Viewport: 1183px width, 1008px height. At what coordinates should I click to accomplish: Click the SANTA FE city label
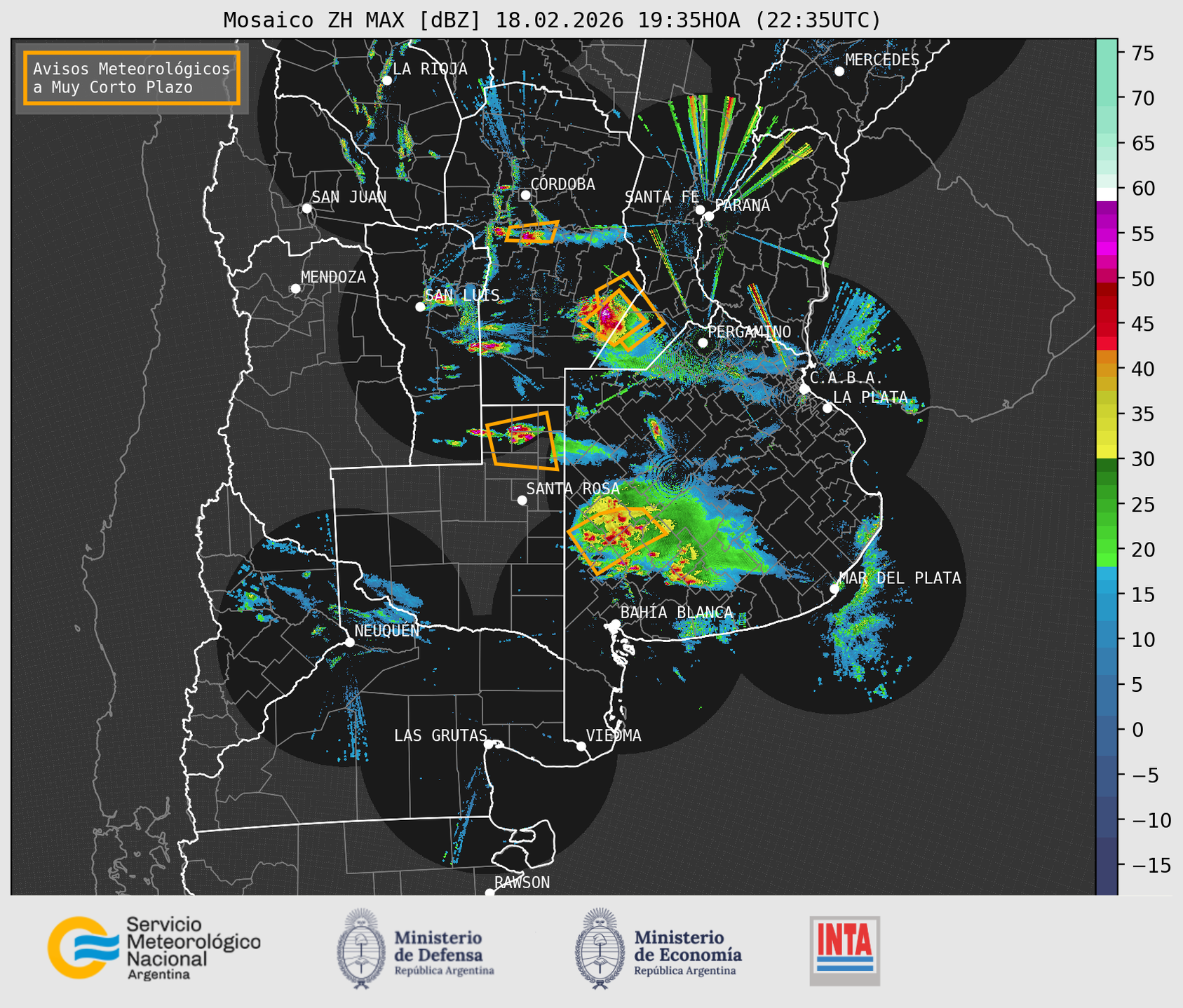coord(662,197)
